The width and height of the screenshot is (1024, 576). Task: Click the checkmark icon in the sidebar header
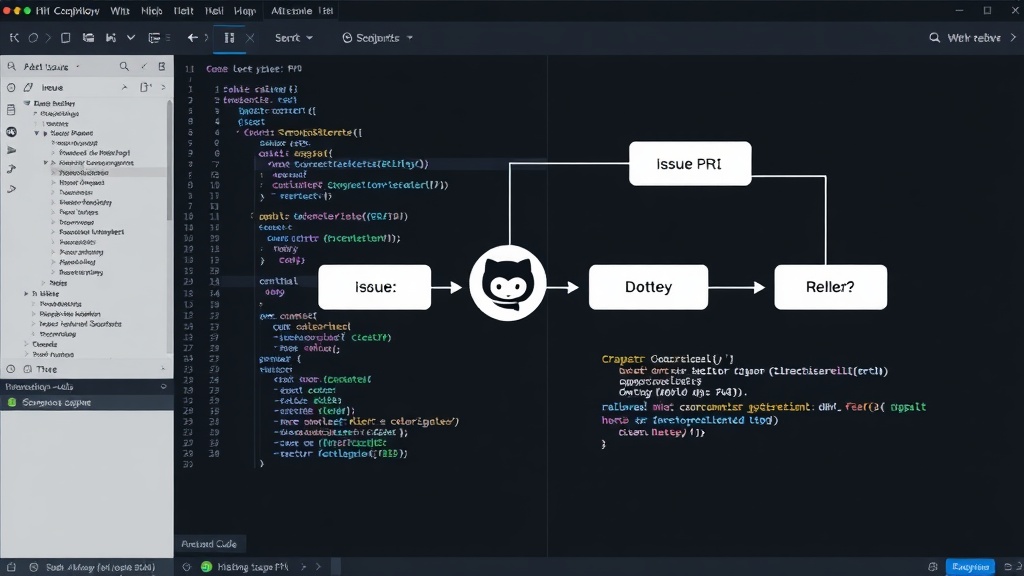144,66
